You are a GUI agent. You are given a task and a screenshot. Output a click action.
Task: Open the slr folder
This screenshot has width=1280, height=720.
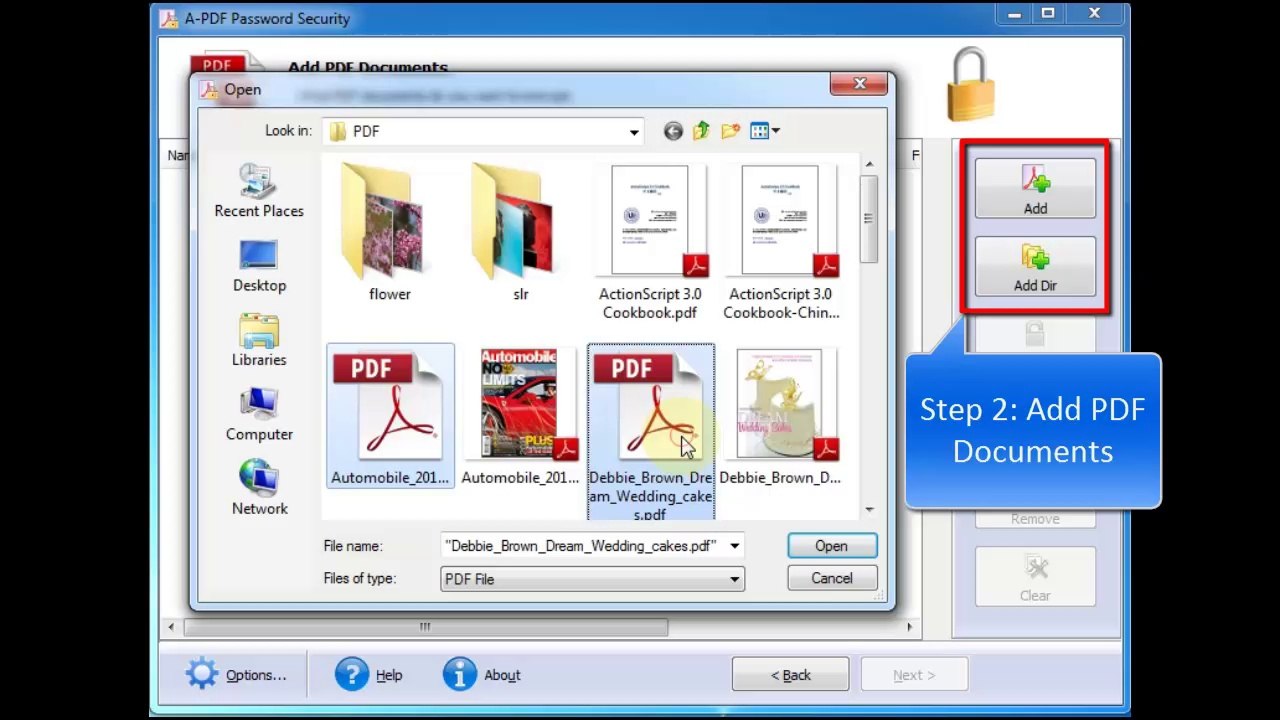click(x=520, y=232)
